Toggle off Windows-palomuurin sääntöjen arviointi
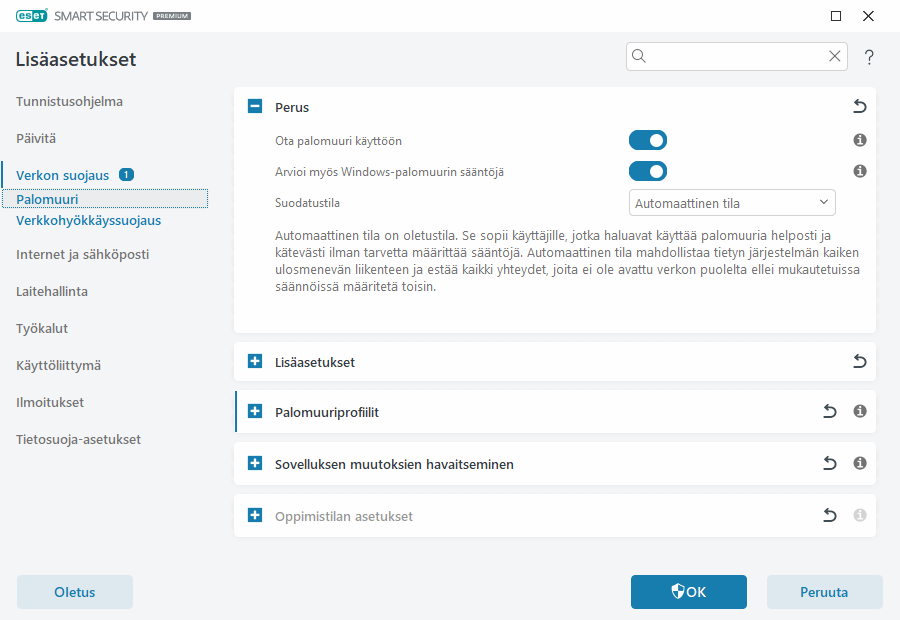The height and width of the screenshot is (620, 900). pos(648,171)
